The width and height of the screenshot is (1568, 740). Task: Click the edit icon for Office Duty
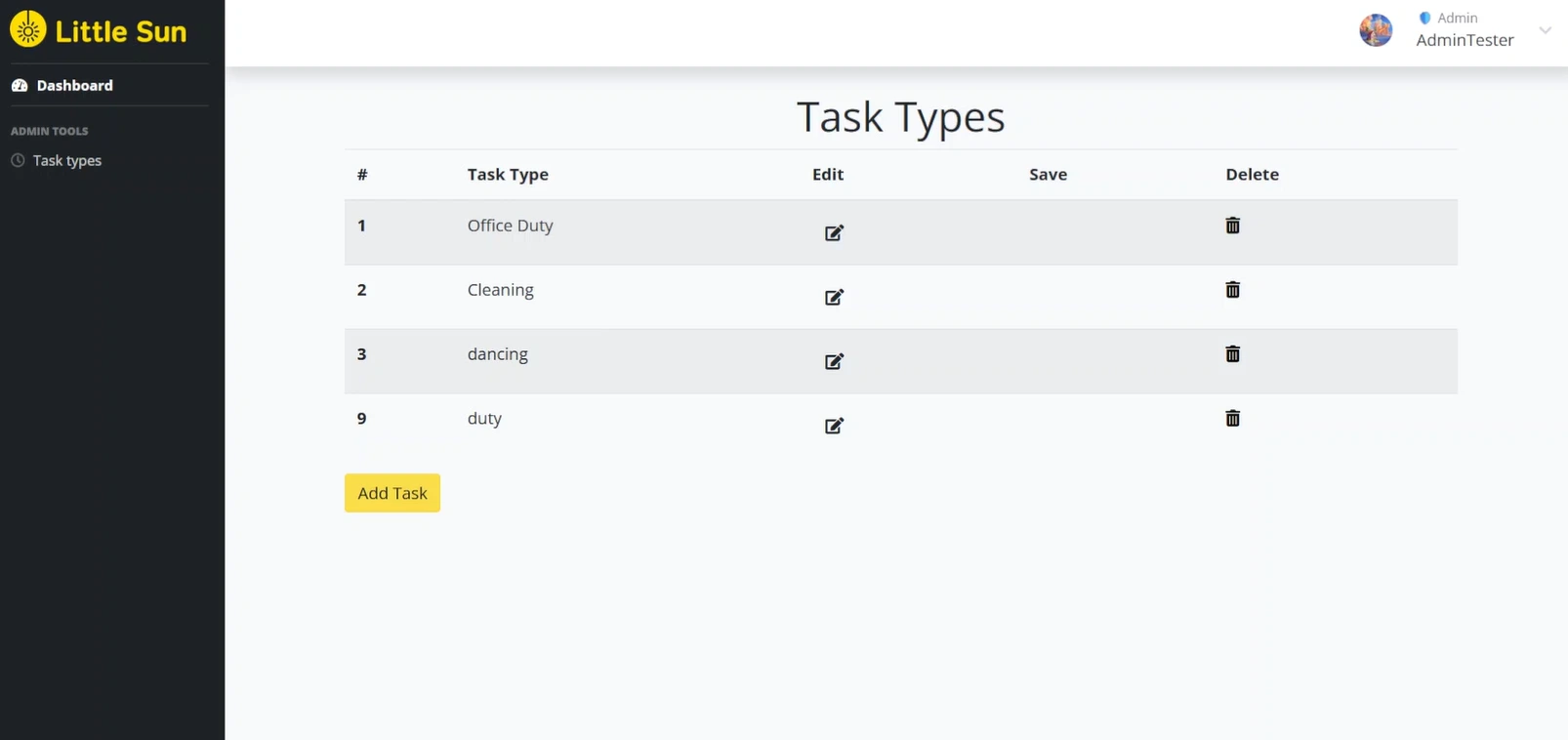click(834, 232)
